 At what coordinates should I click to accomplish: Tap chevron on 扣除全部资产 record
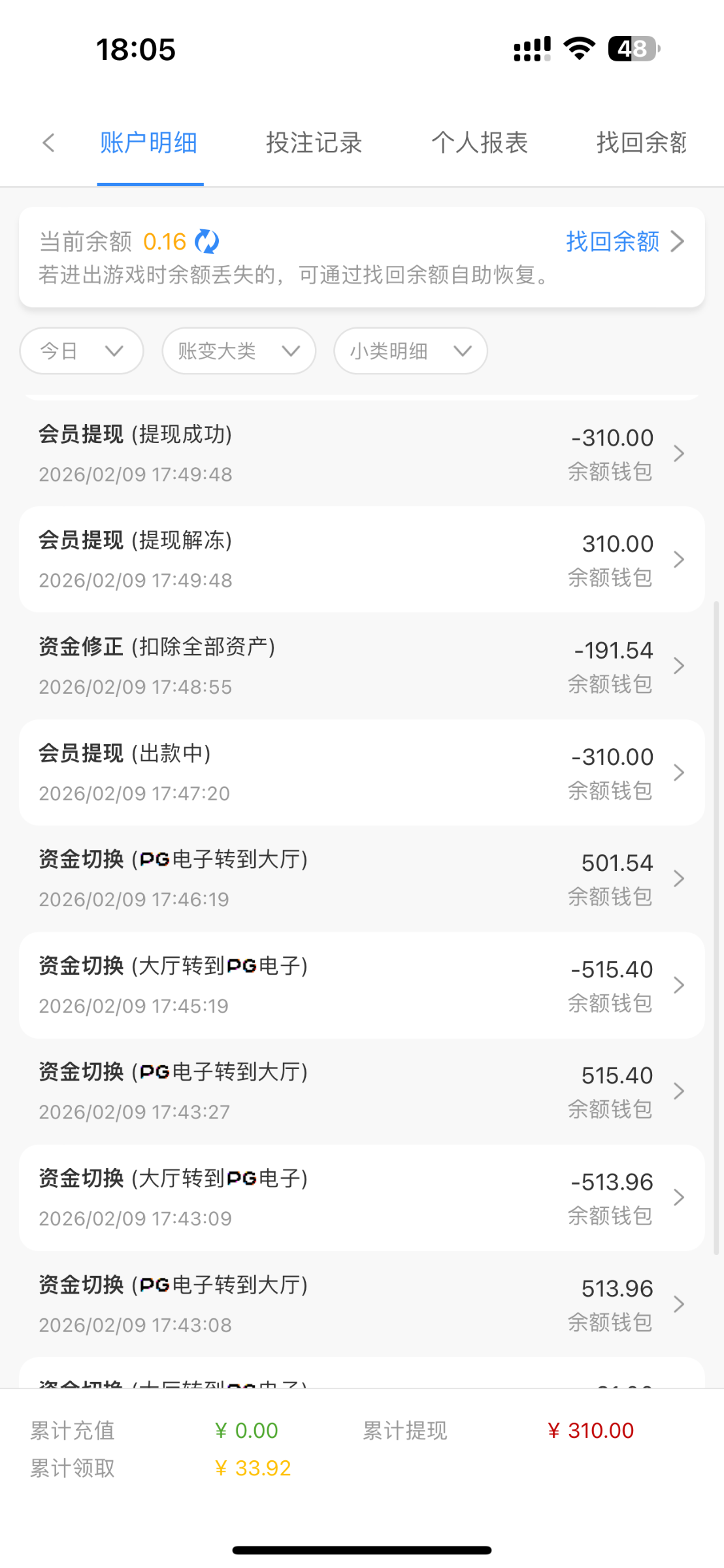pos(679,666)
